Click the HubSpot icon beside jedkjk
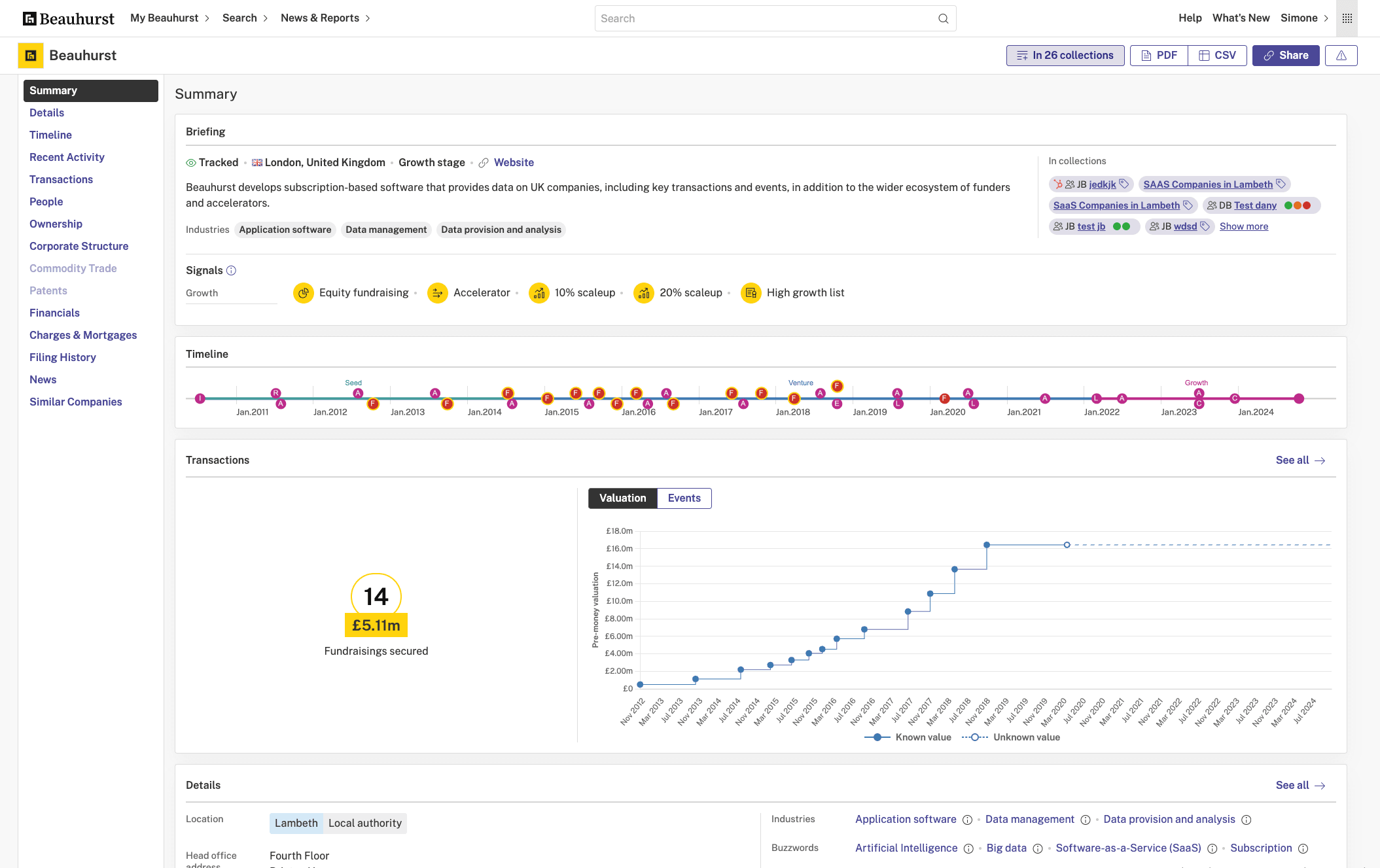The height and width of the screenshot is (868, 1380). tap(1058, 184)
